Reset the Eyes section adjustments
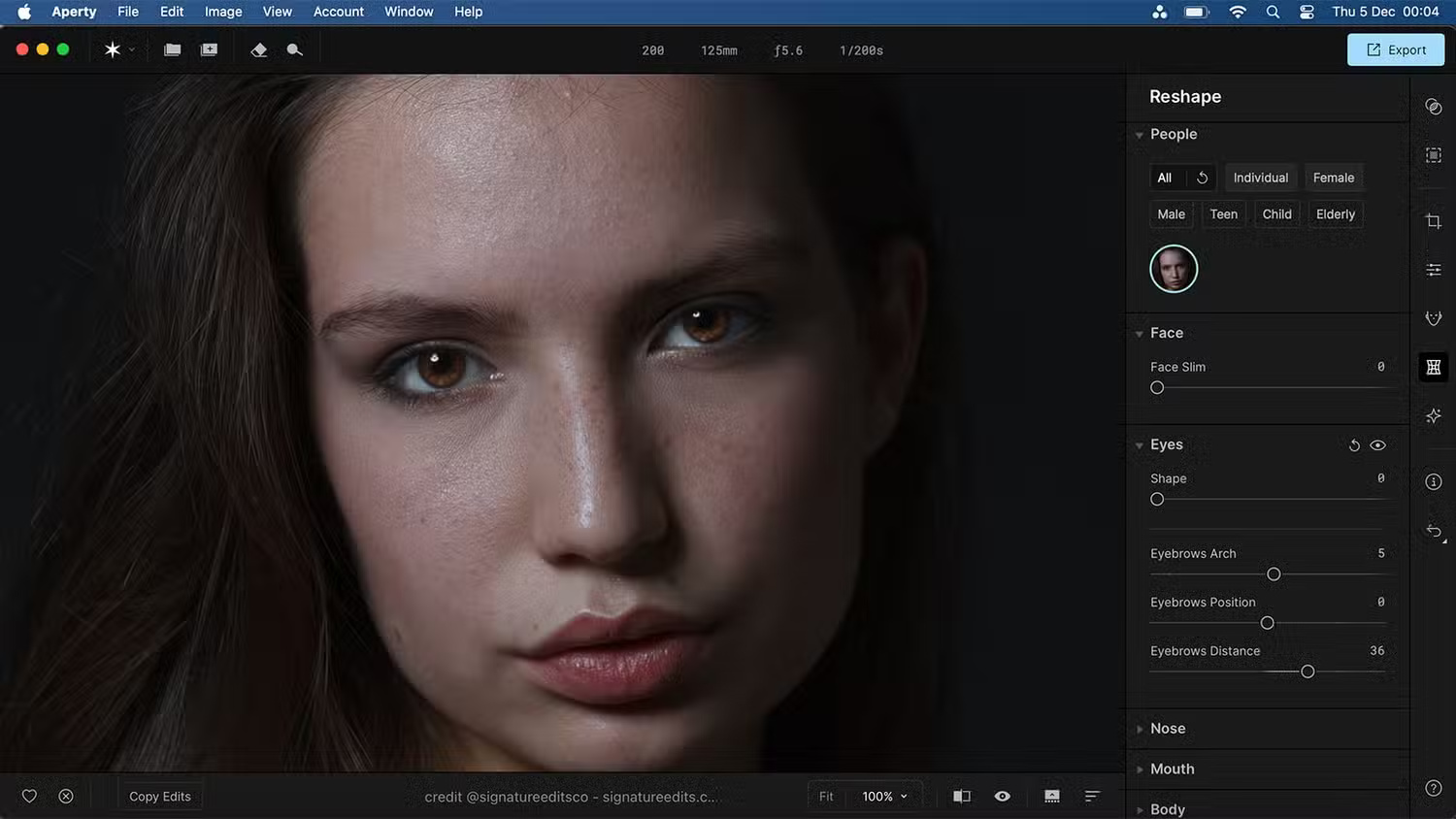 tap(1354, 445)
